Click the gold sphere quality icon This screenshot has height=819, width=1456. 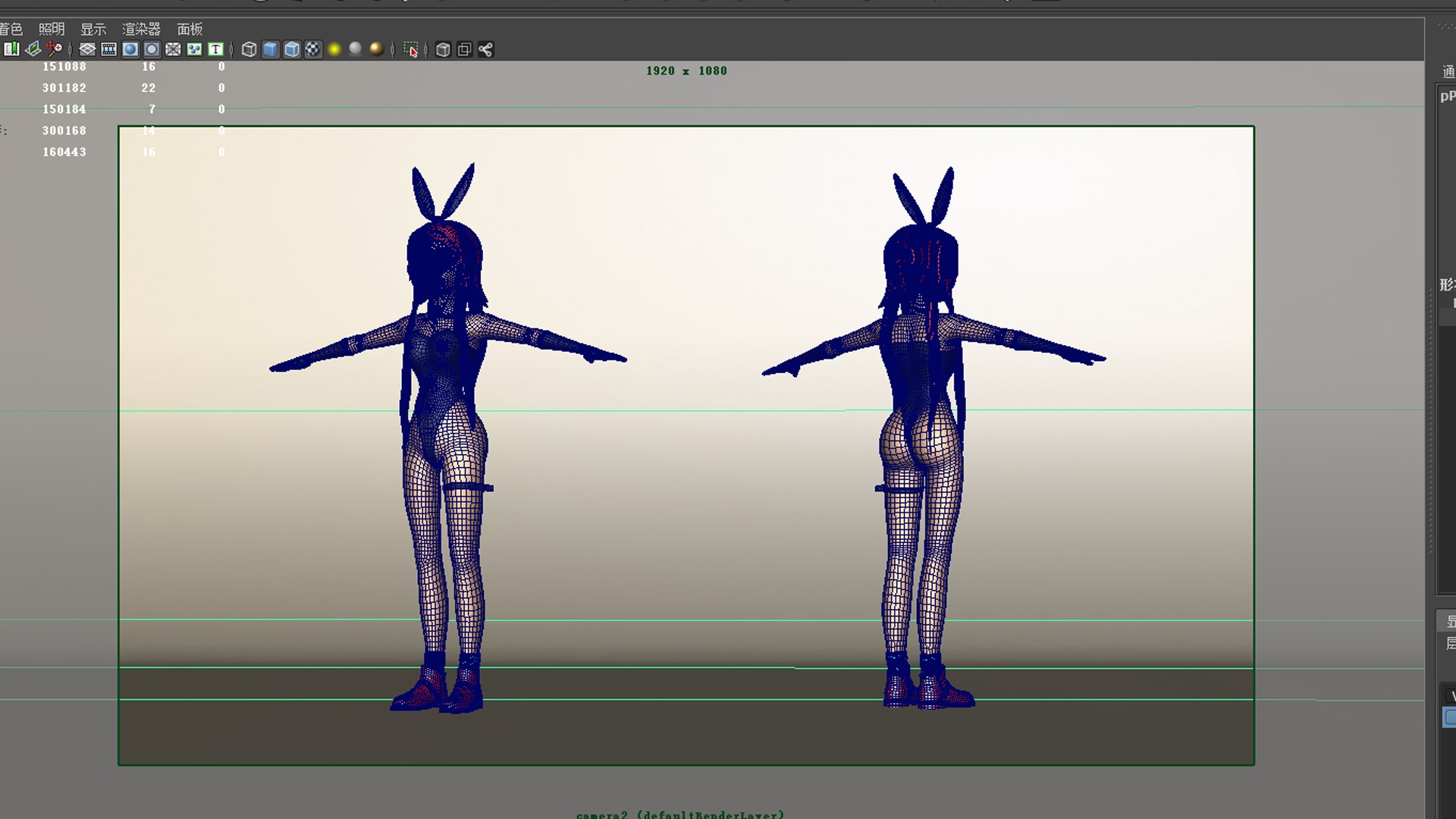[x=377, y=49]
